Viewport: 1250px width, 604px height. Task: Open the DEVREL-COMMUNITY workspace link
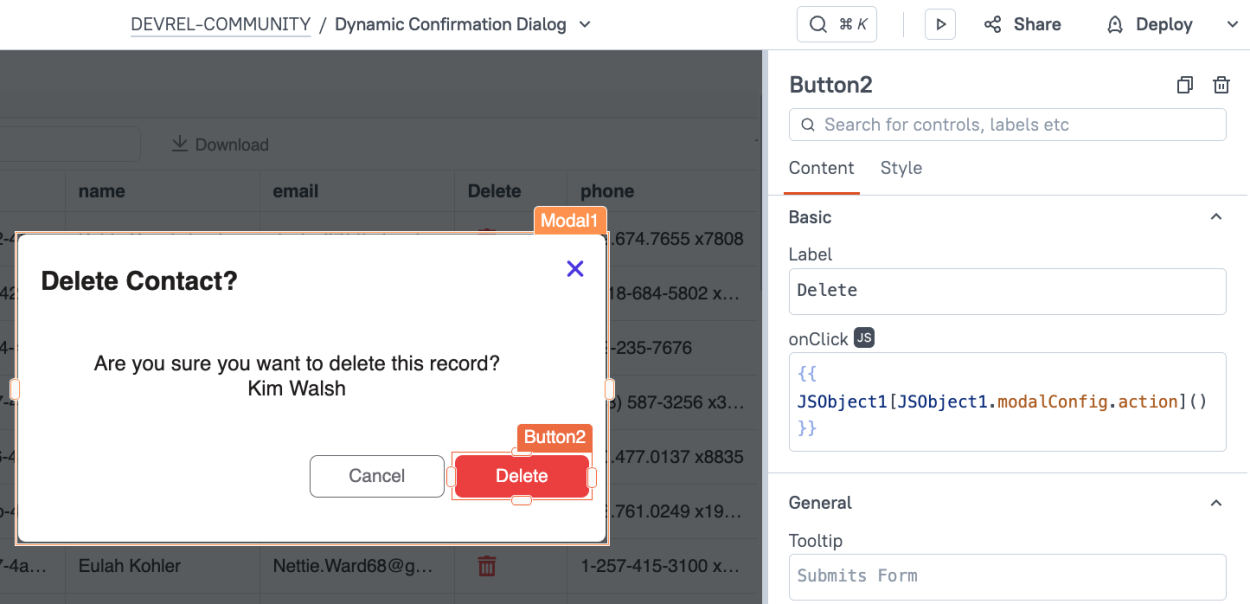[221, 24]
